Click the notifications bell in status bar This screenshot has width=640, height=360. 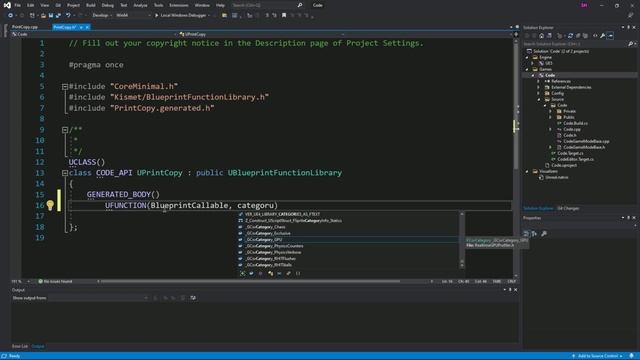[x=631, y=356]
